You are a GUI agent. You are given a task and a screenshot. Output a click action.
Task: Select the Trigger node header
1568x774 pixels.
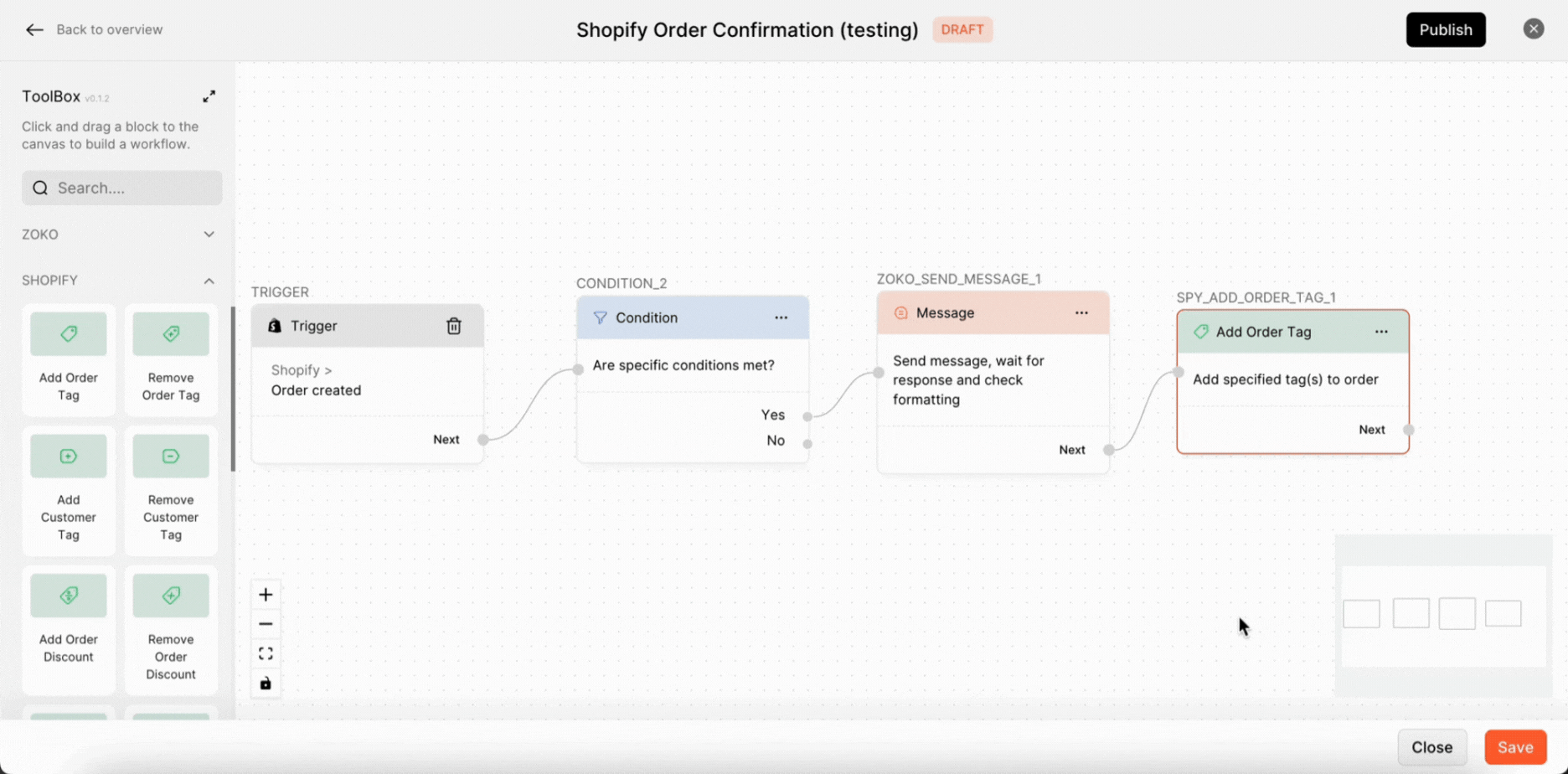pyautogui.click(x=367, y=326)
